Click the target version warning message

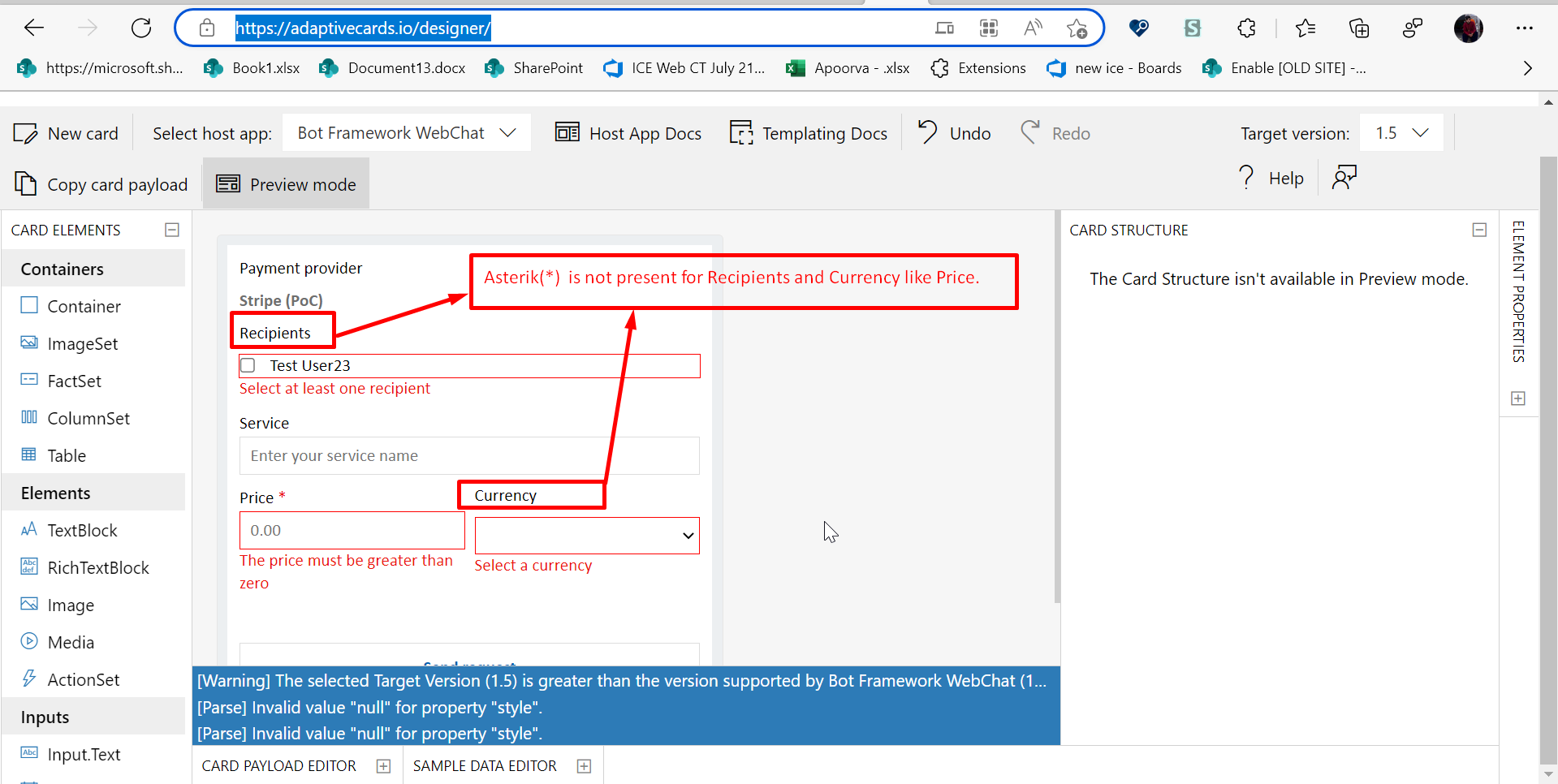622,681
